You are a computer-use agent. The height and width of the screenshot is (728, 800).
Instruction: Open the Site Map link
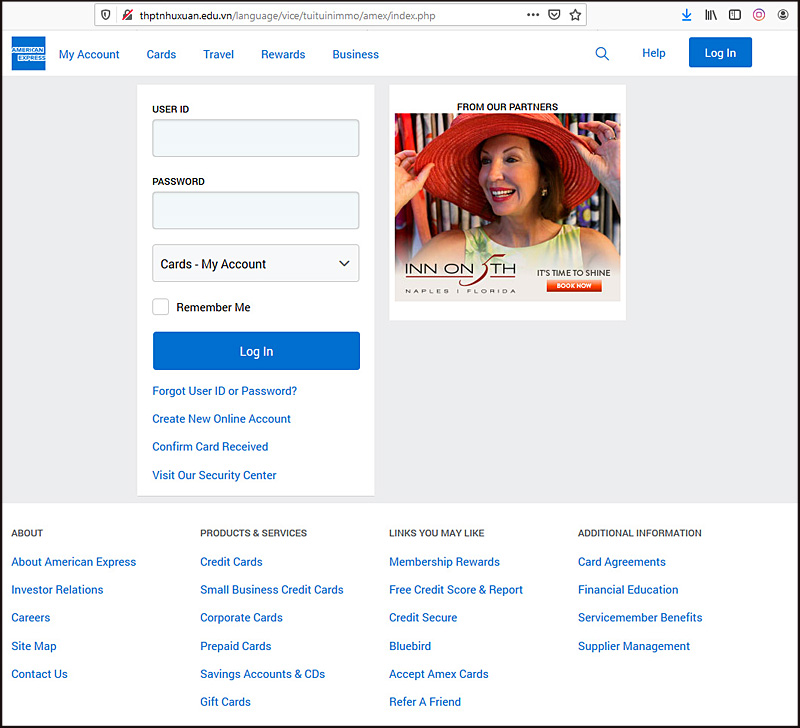(x=34, y=646)
